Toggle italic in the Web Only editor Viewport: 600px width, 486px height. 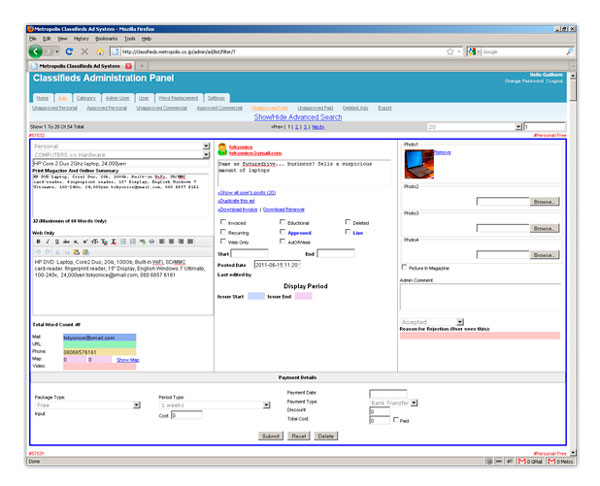(46, 241)
